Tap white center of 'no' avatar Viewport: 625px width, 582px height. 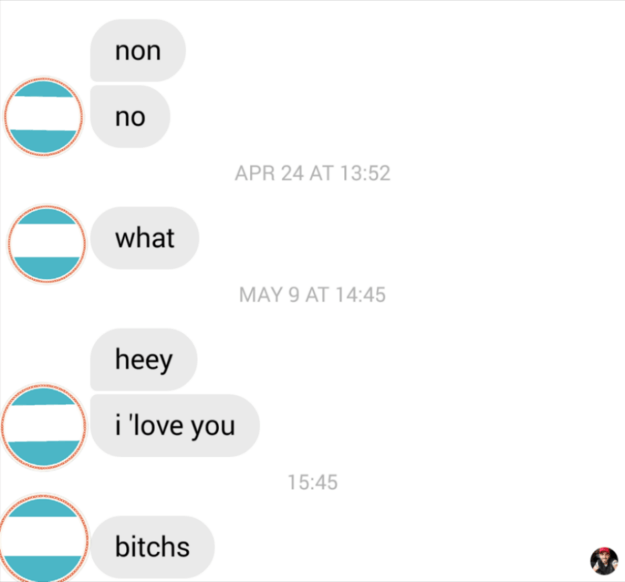(x=43, y=114)
